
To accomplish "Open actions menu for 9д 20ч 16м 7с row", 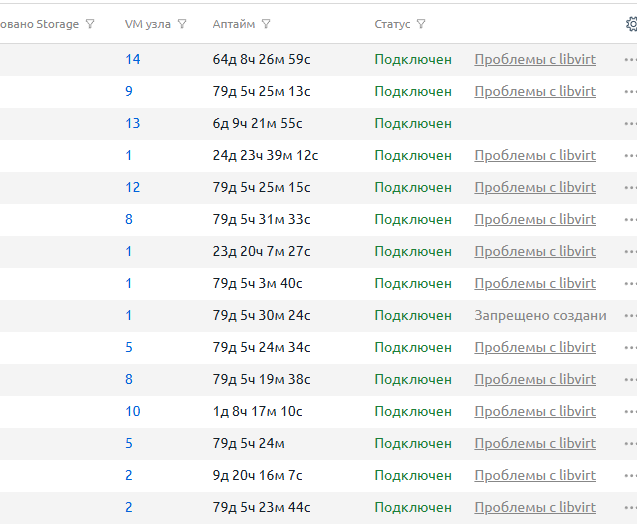I will (x=629, y=476).
